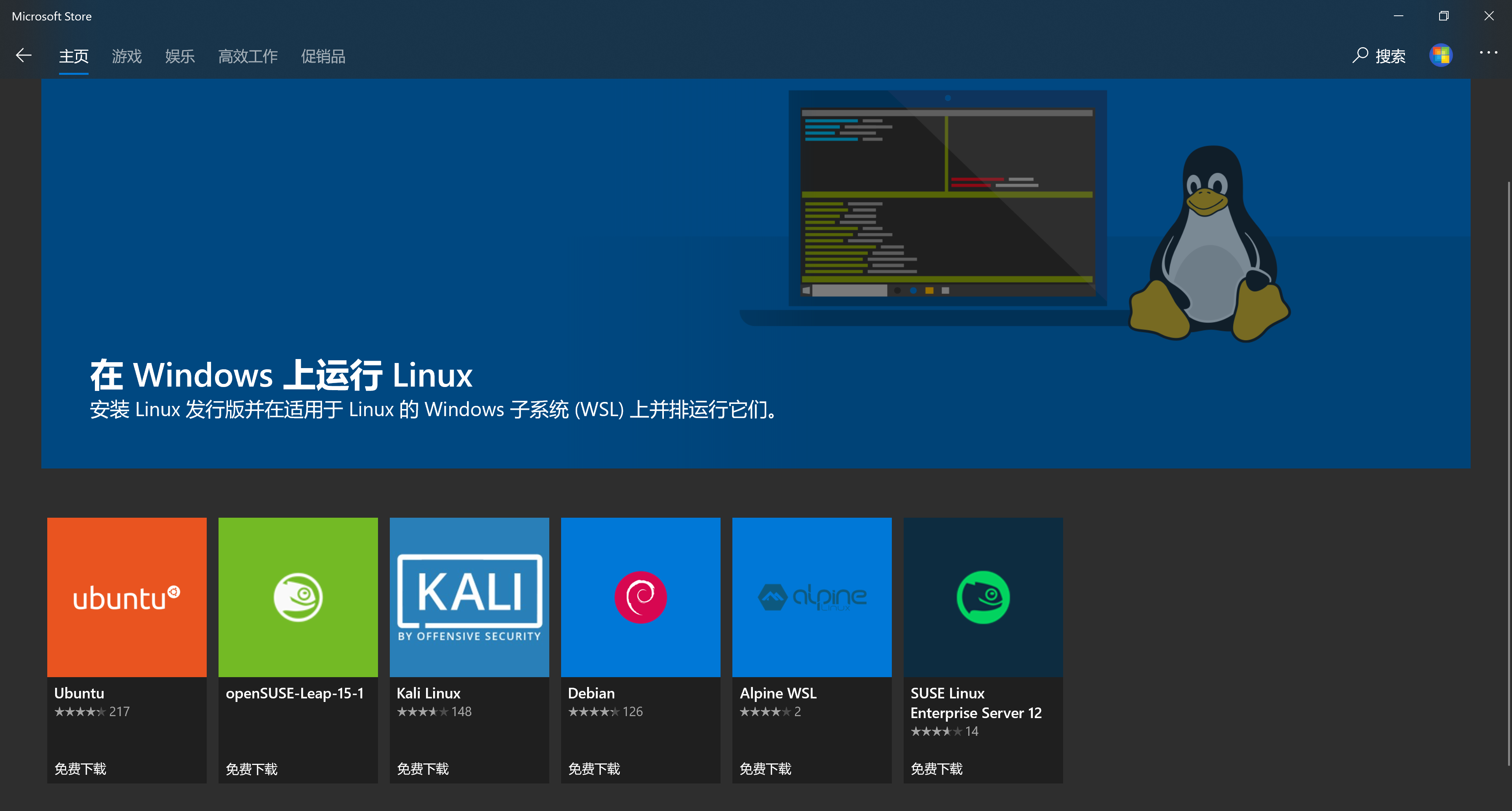This screenshot has width=1512, height=811.
Task: Open the openSUSE-Leap-15-1 title link
Action: click(295, 693)
